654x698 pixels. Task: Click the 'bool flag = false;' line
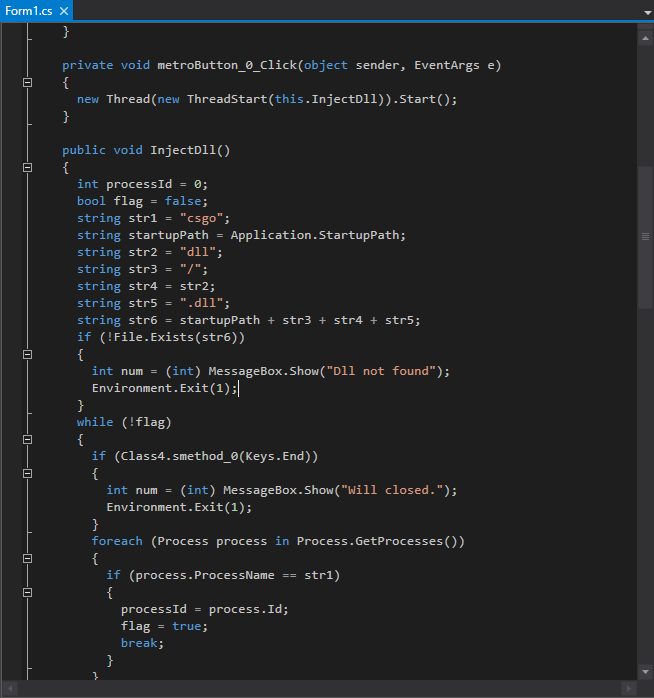142,201
